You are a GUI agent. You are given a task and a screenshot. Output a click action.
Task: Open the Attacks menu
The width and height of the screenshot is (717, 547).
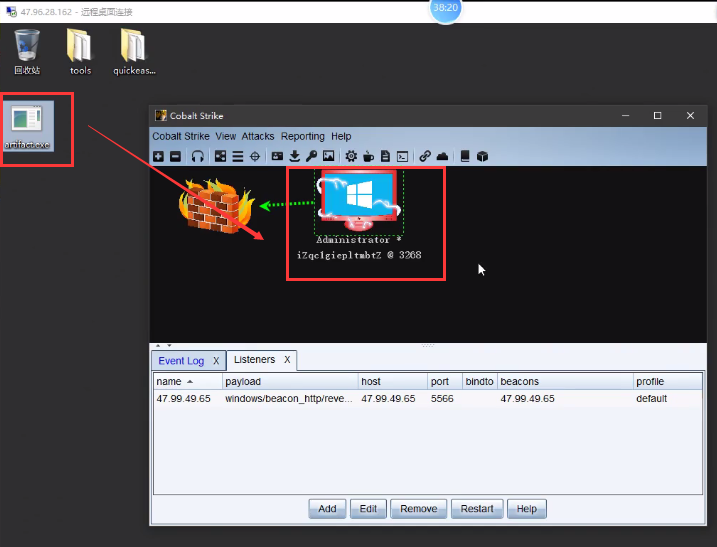(x=258, y=136)
